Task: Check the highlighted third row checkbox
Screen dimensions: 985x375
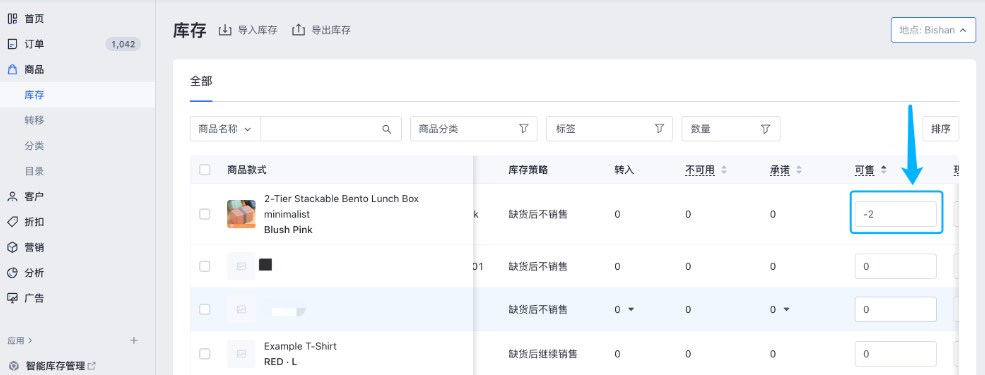Action: point(205,310)
